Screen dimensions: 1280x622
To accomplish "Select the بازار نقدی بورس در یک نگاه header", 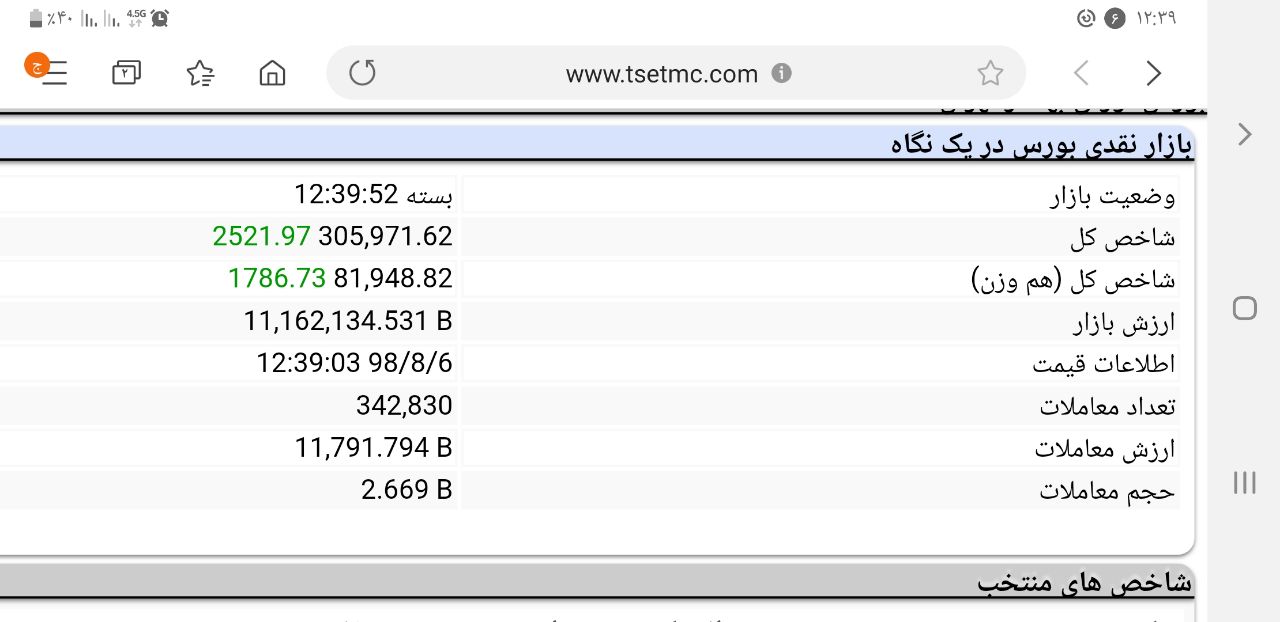I will 1042,146.
